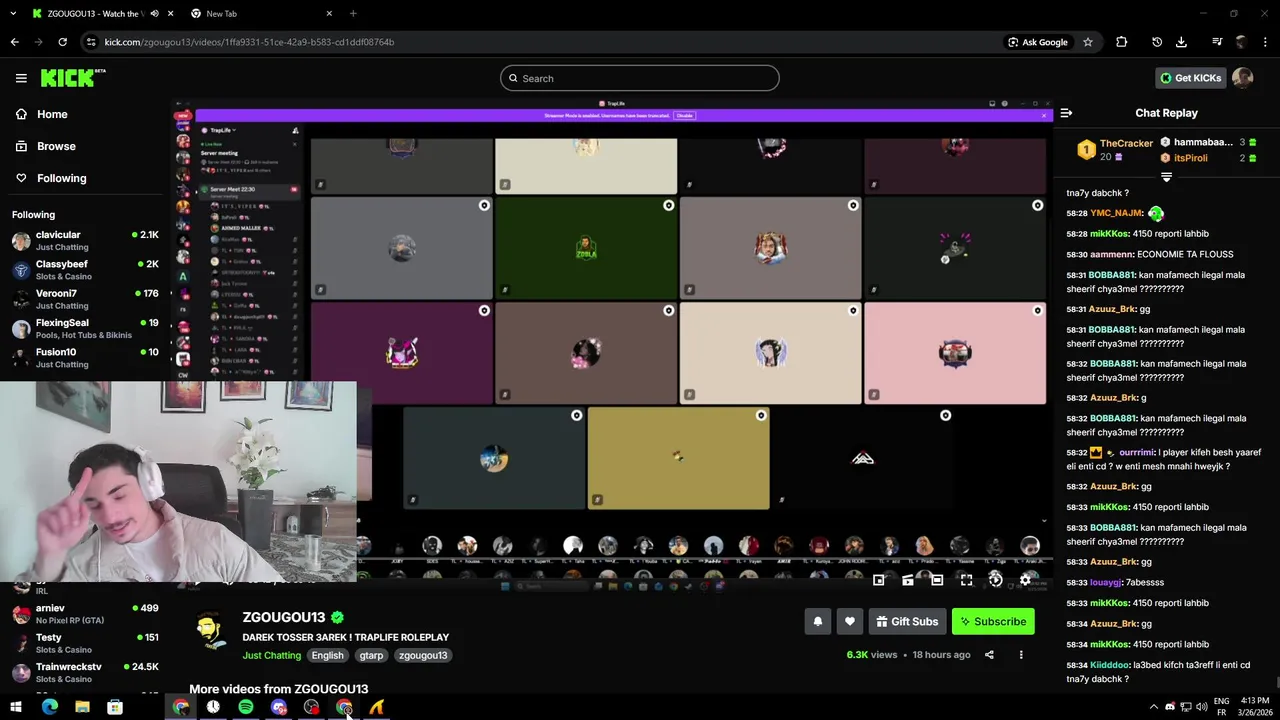Open Windows Start menu
Viewport: 1280px width, 720px height.
(x=15, y=707)
